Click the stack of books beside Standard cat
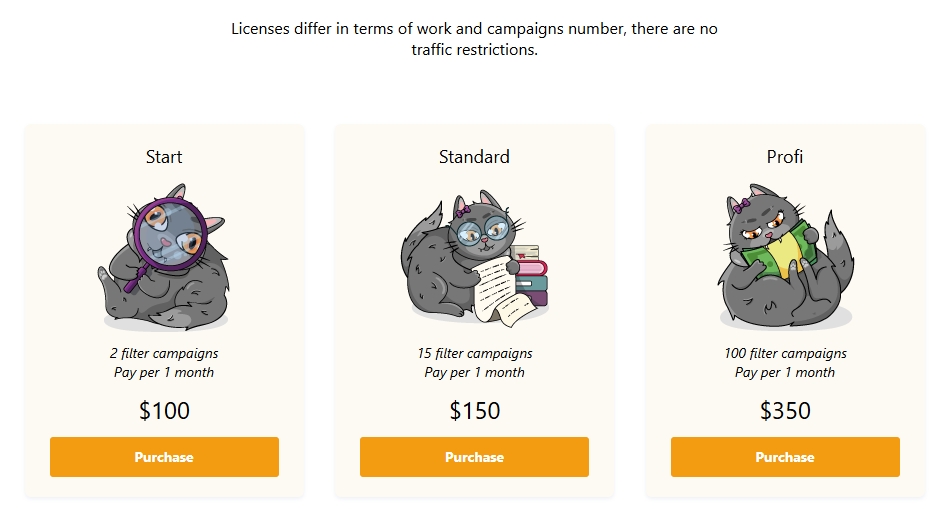 (529, 275)
